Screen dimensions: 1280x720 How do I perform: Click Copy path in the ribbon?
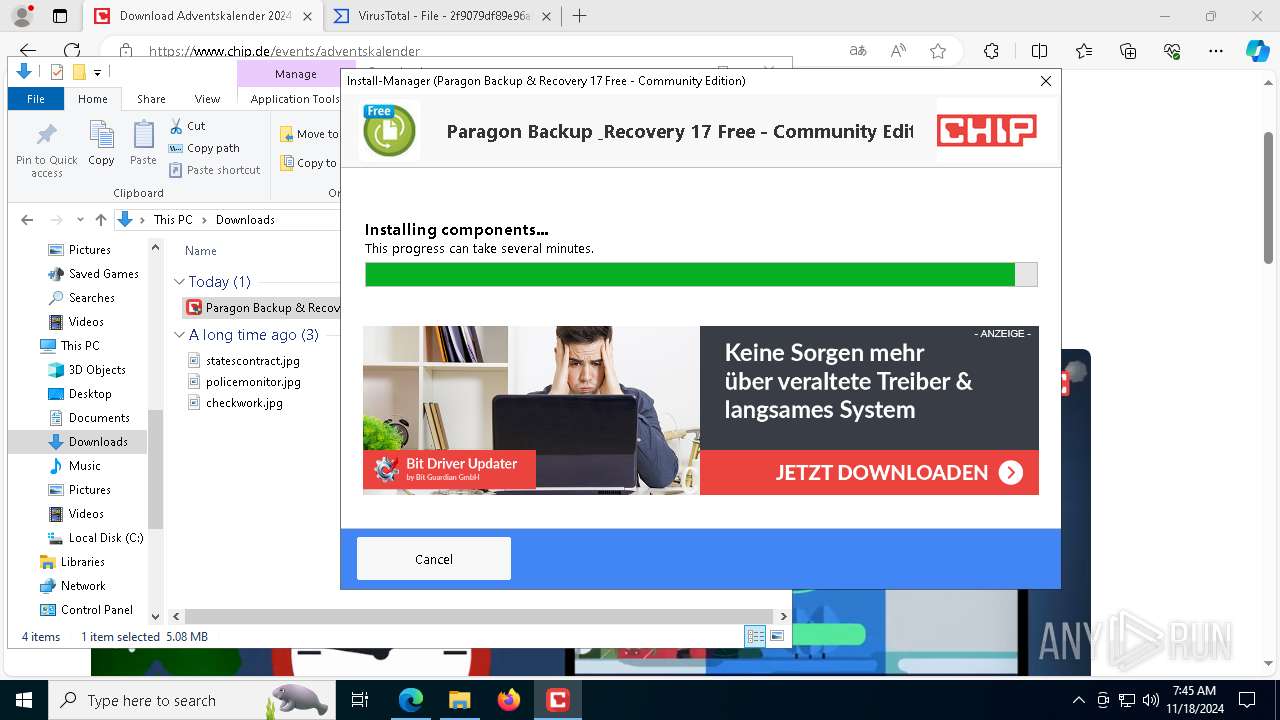coord(204,148)
